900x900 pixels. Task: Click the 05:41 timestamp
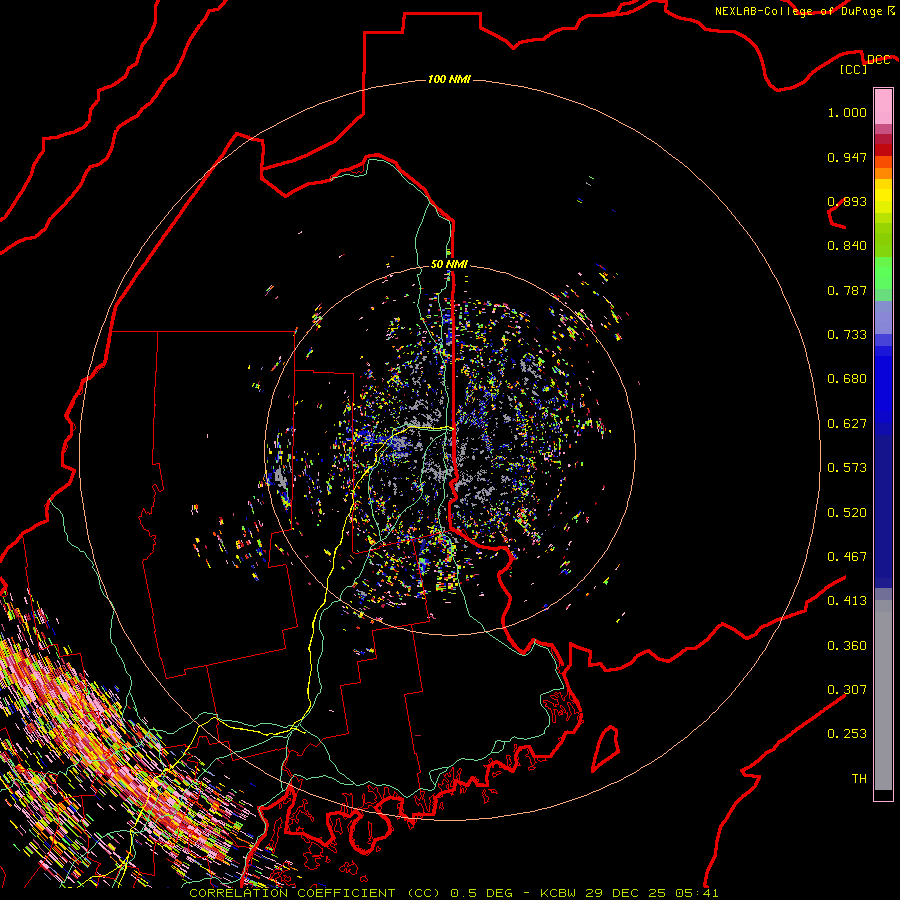pos(695,893)
